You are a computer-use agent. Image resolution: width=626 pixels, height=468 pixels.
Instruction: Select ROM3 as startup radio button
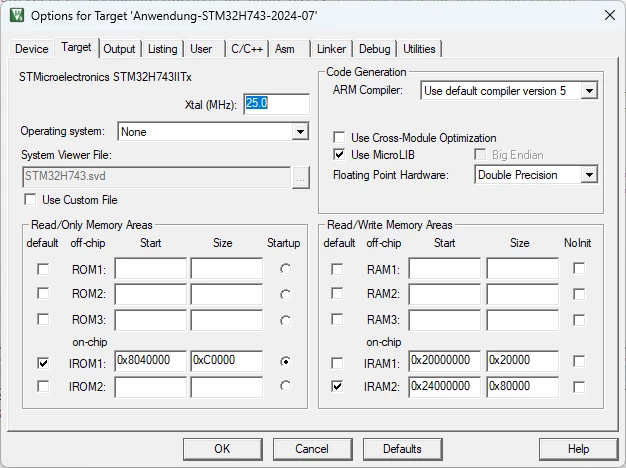pos(285,320)
